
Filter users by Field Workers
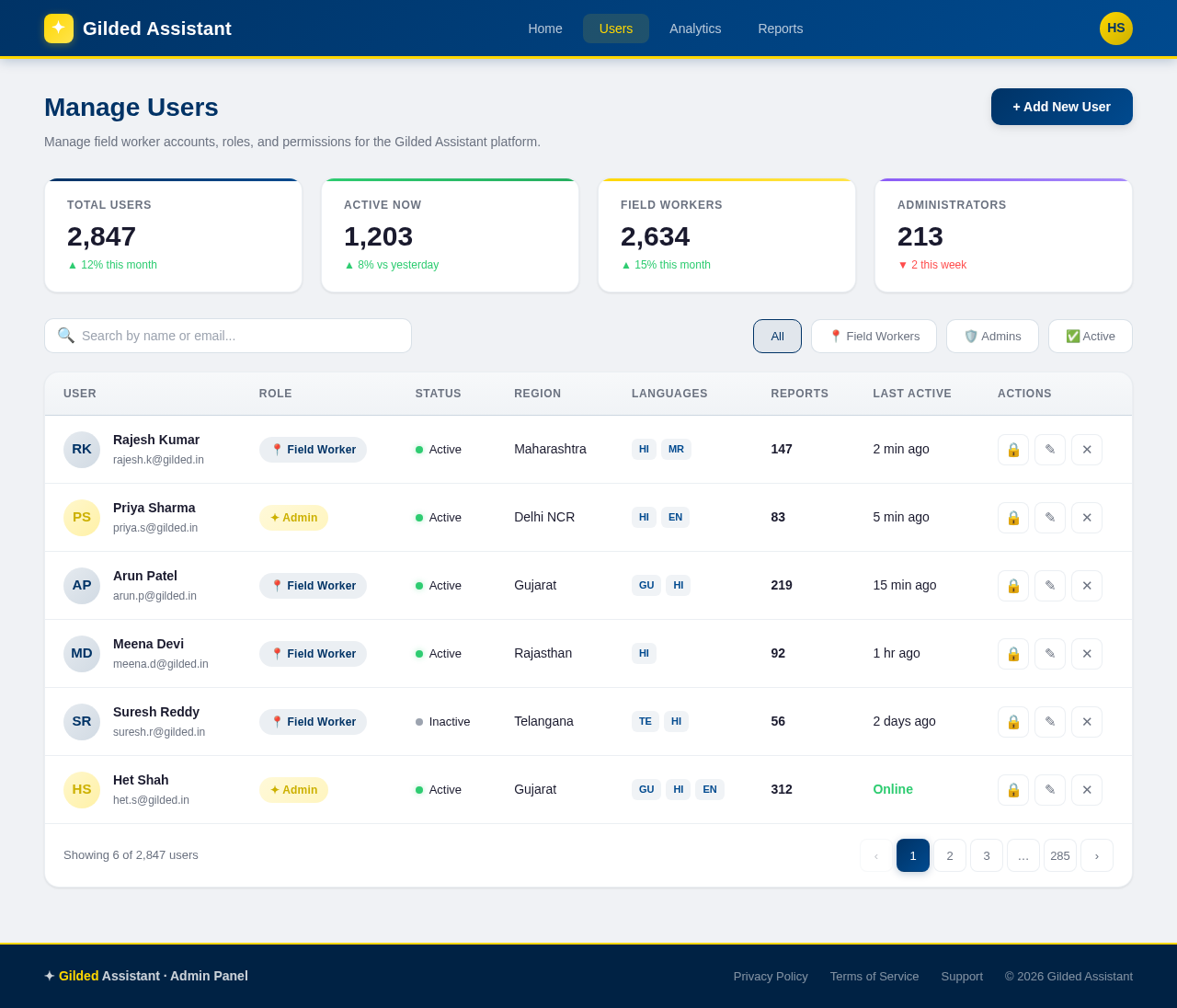[873, 336]
